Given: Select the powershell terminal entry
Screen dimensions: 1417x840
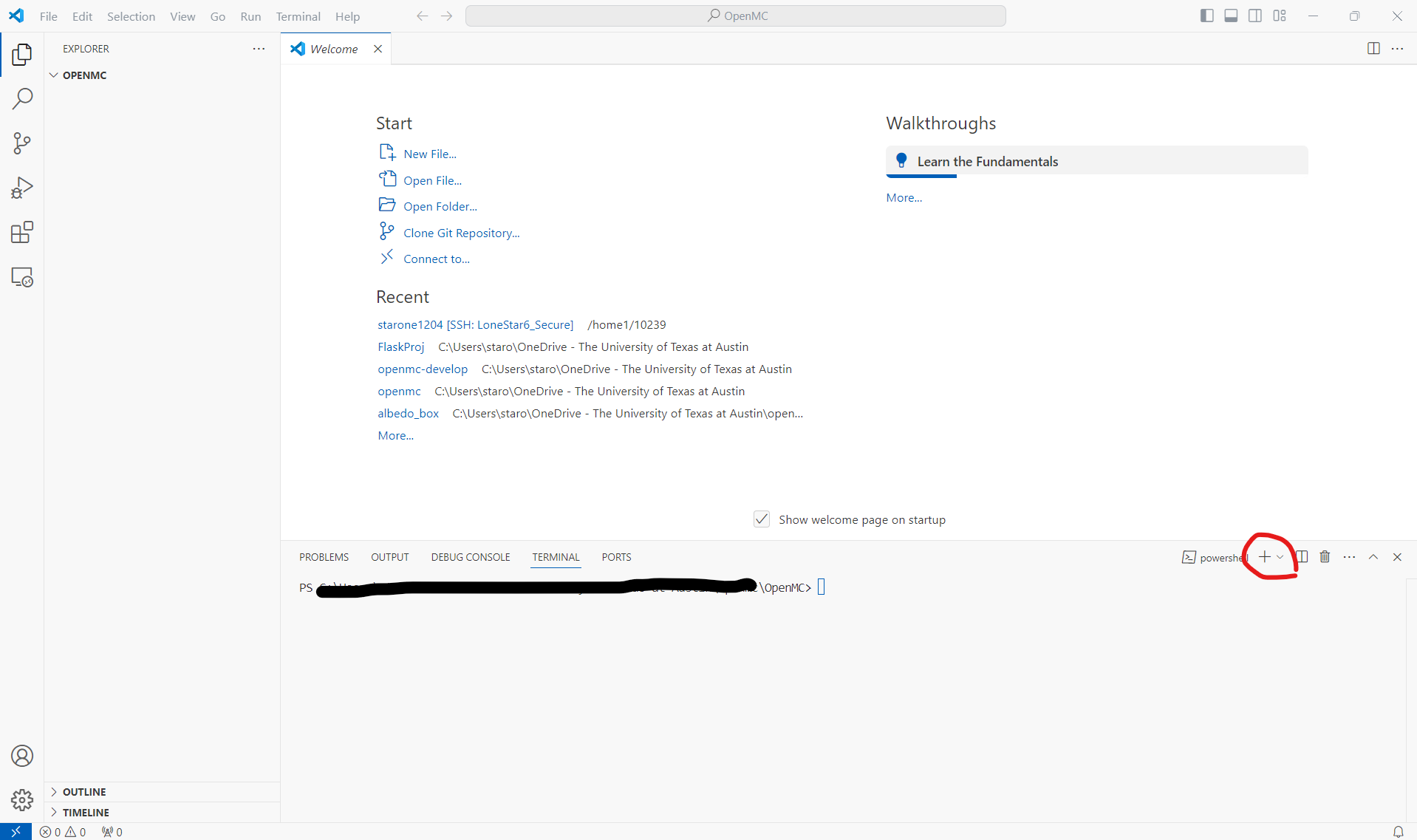Looking at the screenshot, I should 1215,558.
